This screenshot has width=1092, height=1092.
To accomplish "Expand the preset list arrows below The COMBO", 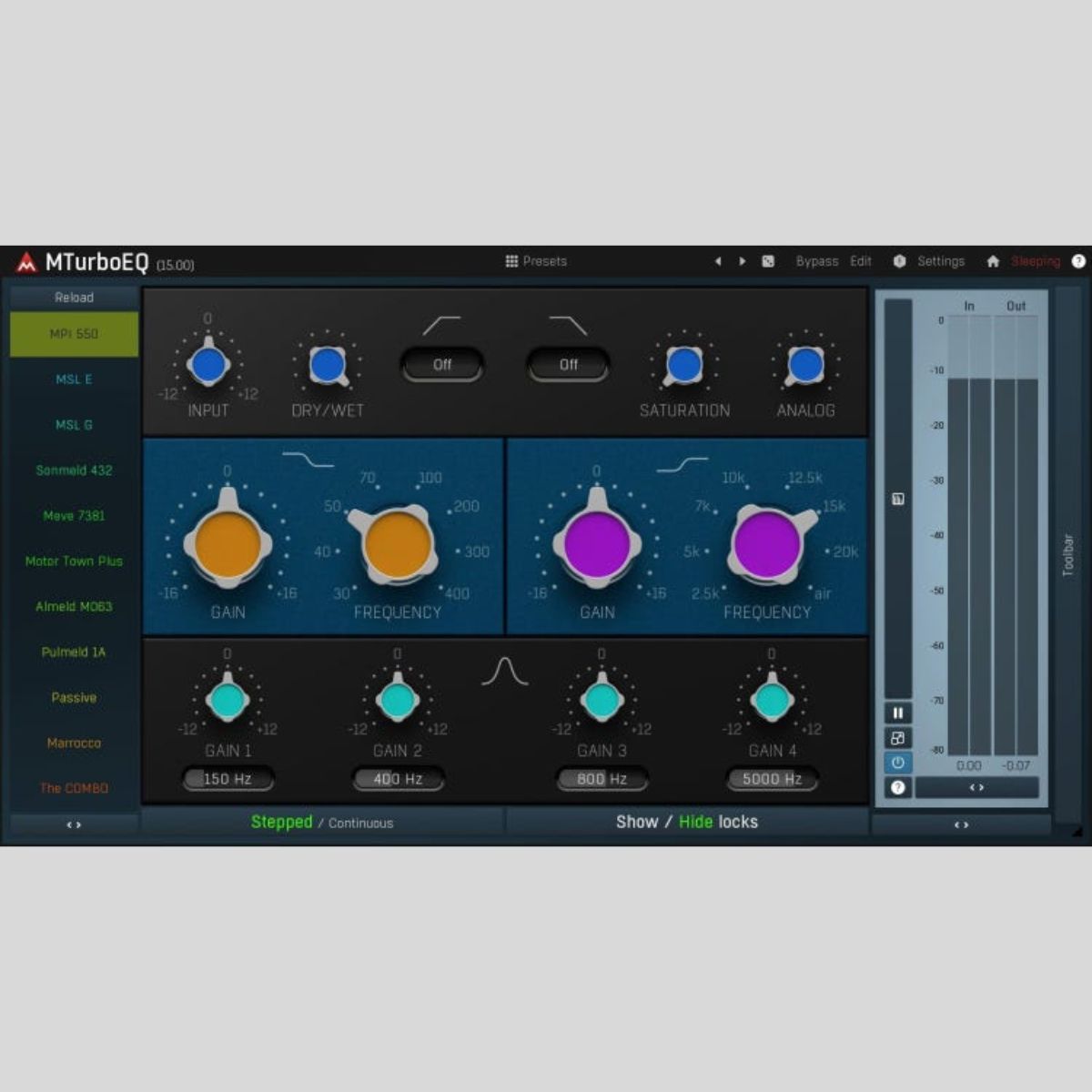I will pos(74,824).
